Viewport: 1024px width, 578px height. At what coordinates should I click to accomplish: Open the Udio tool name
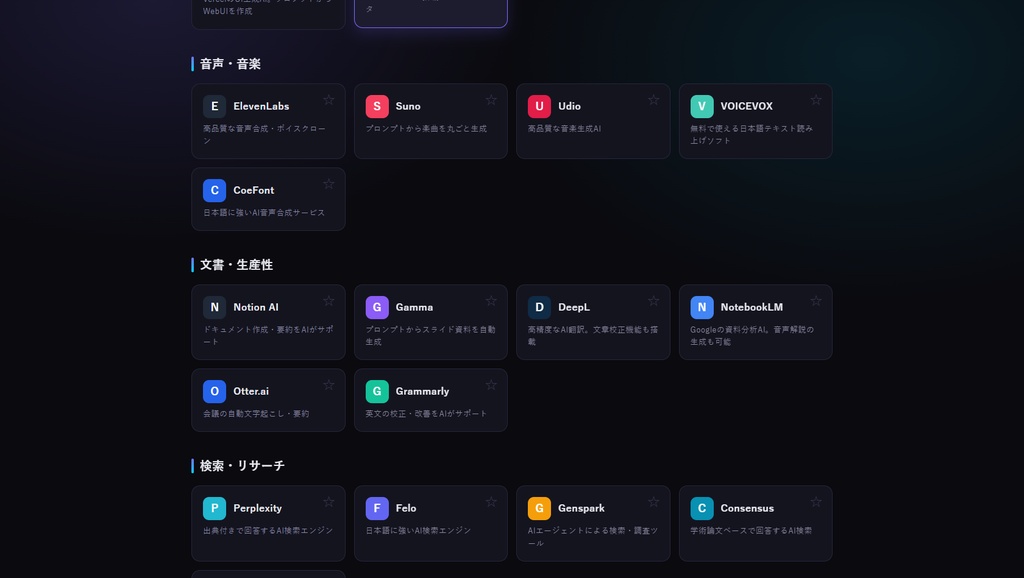coord(569,106)
